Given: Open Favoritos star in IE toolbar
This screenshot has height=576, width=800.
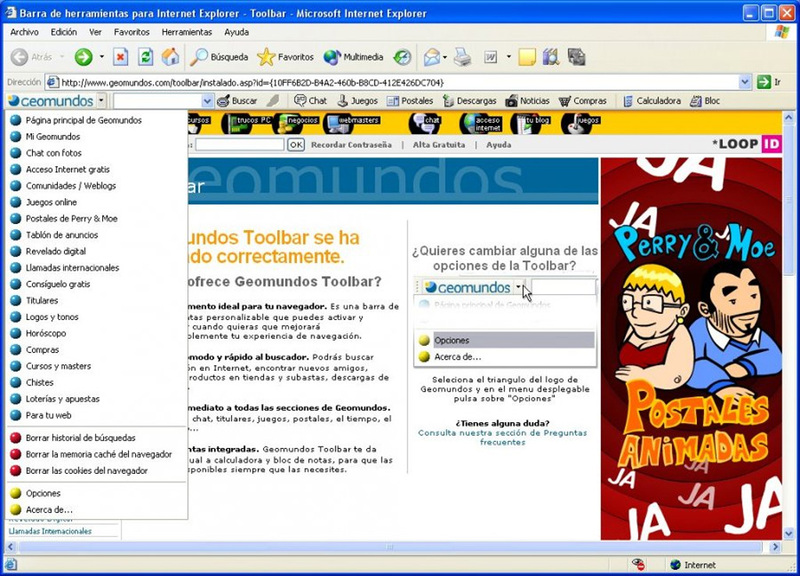Looking at the screenshot, I should pos(285,57).
